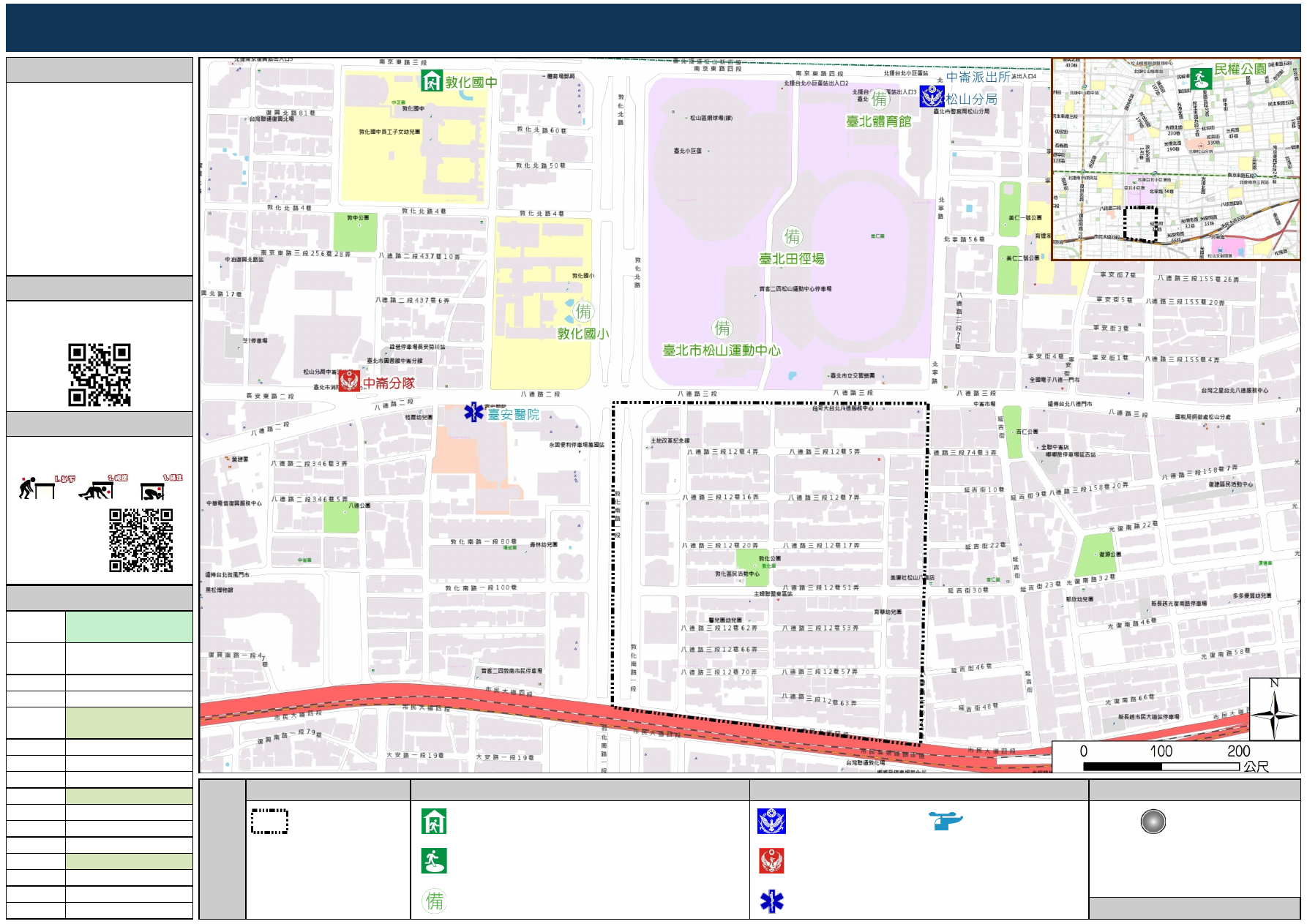Click the 備 marker above 敦化國小 label
The width and height of the screenshot is (1307, 924).
(583, 312)
